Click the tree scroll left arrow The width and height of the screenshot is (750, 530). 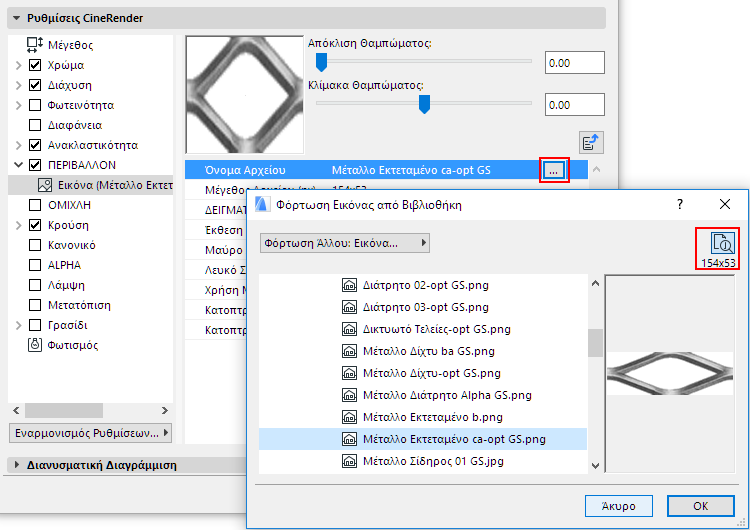[x=16, y=410]
